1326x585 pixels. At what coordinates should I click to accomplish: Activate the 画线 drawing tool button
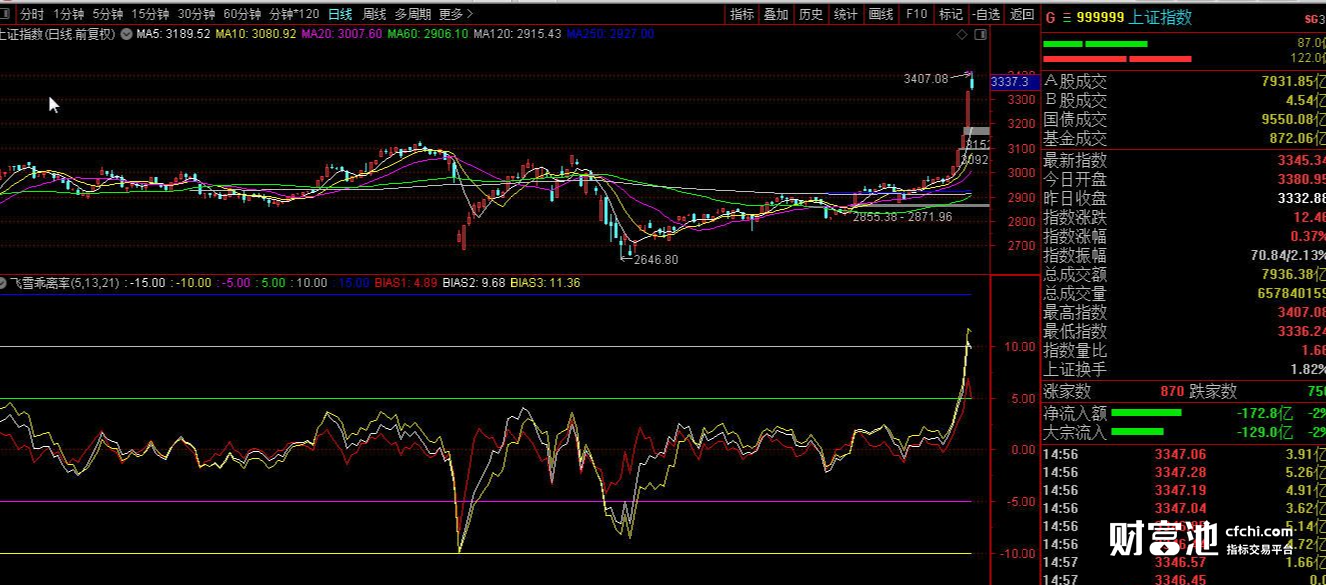[x=881, y=14]
